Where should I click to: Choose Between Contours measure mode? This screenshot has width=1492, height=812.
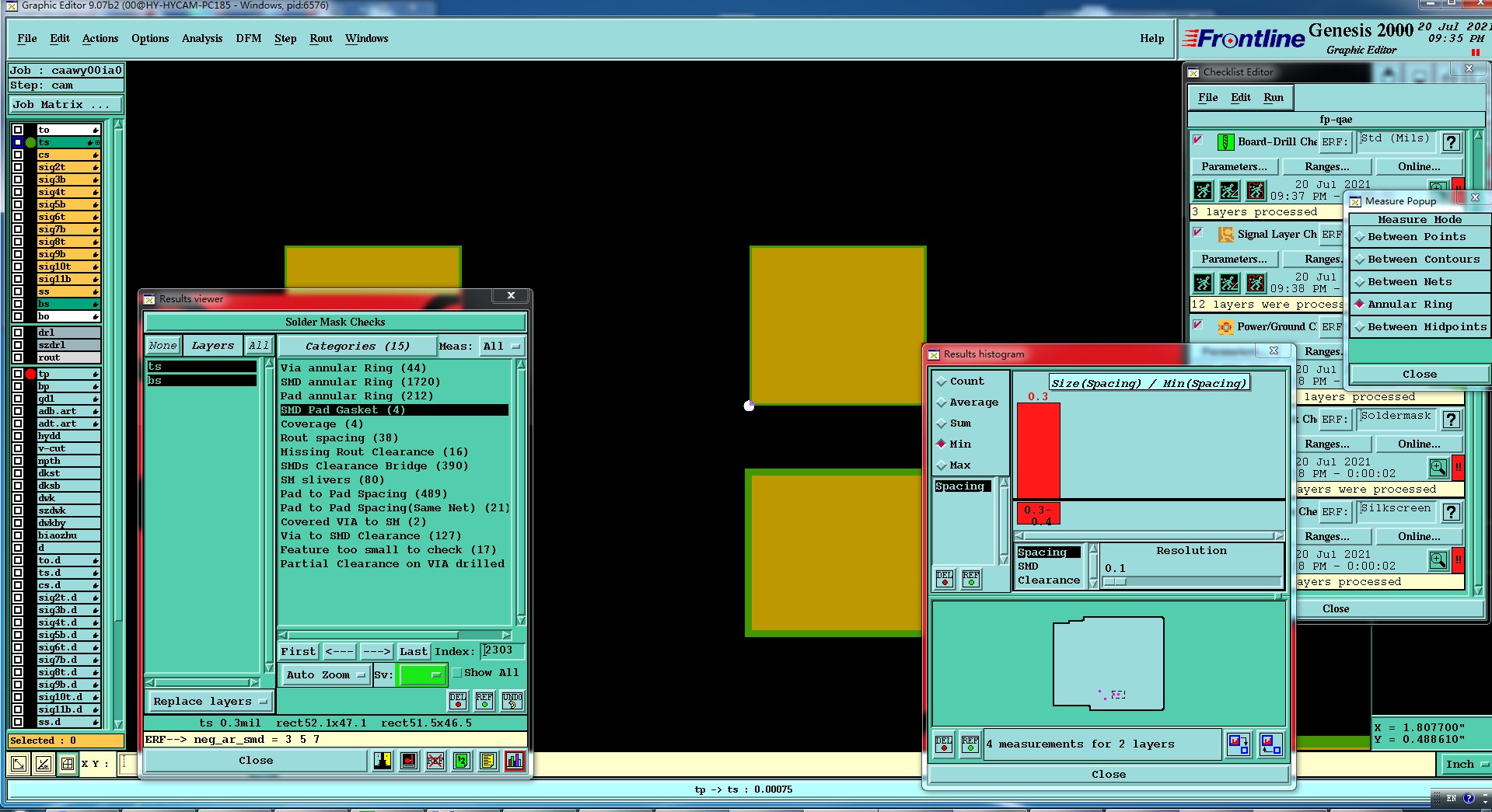(1418, 260)
